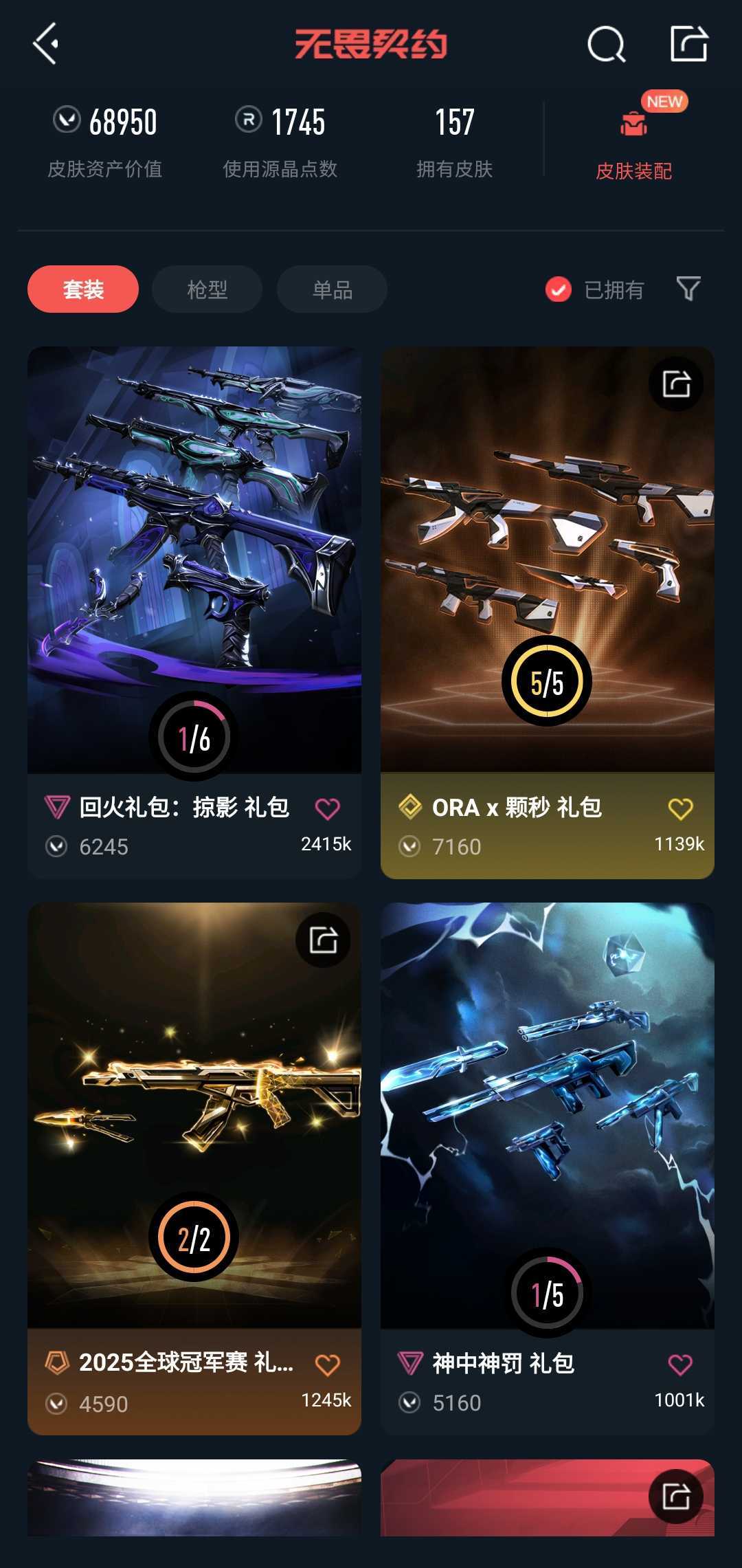Select the 套装 tab
Image resolution: width=742 pixels, height=1568 pixels.
click(83, 289)
